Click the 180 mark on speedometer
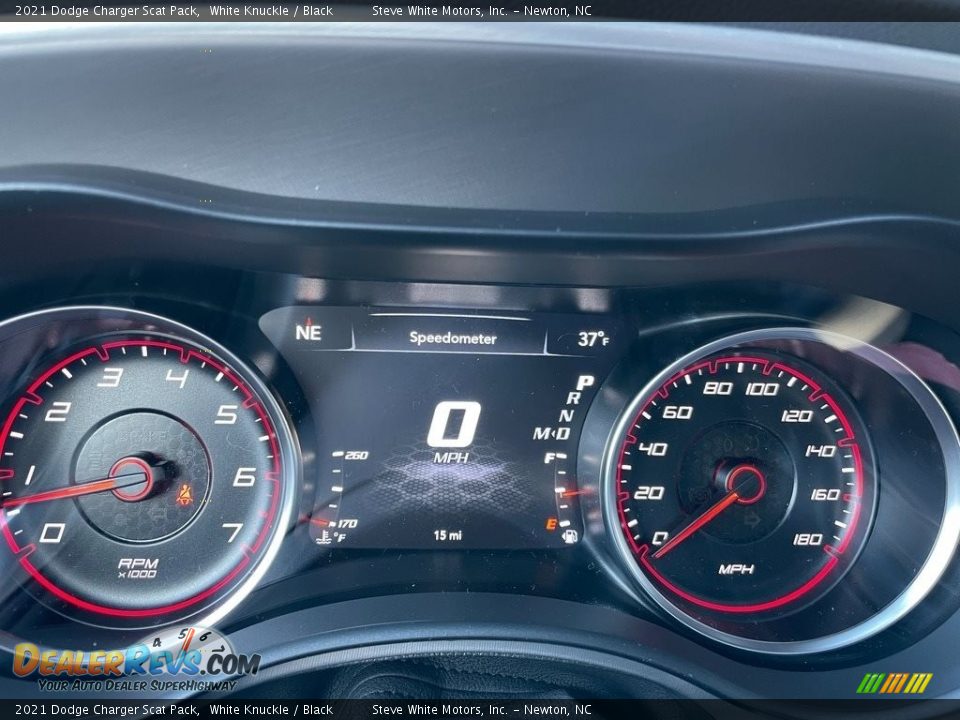The image size is (960, 720). (808, 539)
